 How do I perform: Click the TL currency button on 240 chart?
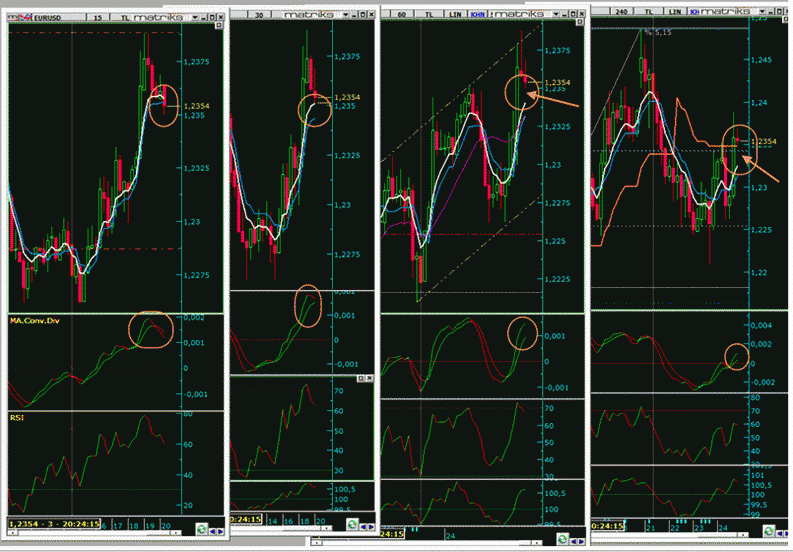click(648, 10)
